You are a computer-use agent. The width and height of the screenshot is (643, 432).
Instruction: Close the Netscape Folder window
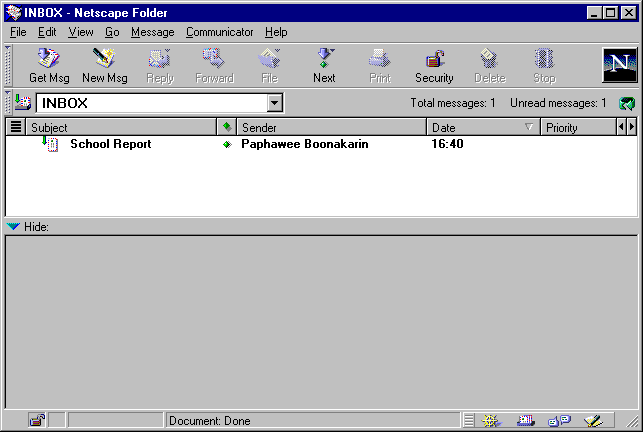pos(629,13)
